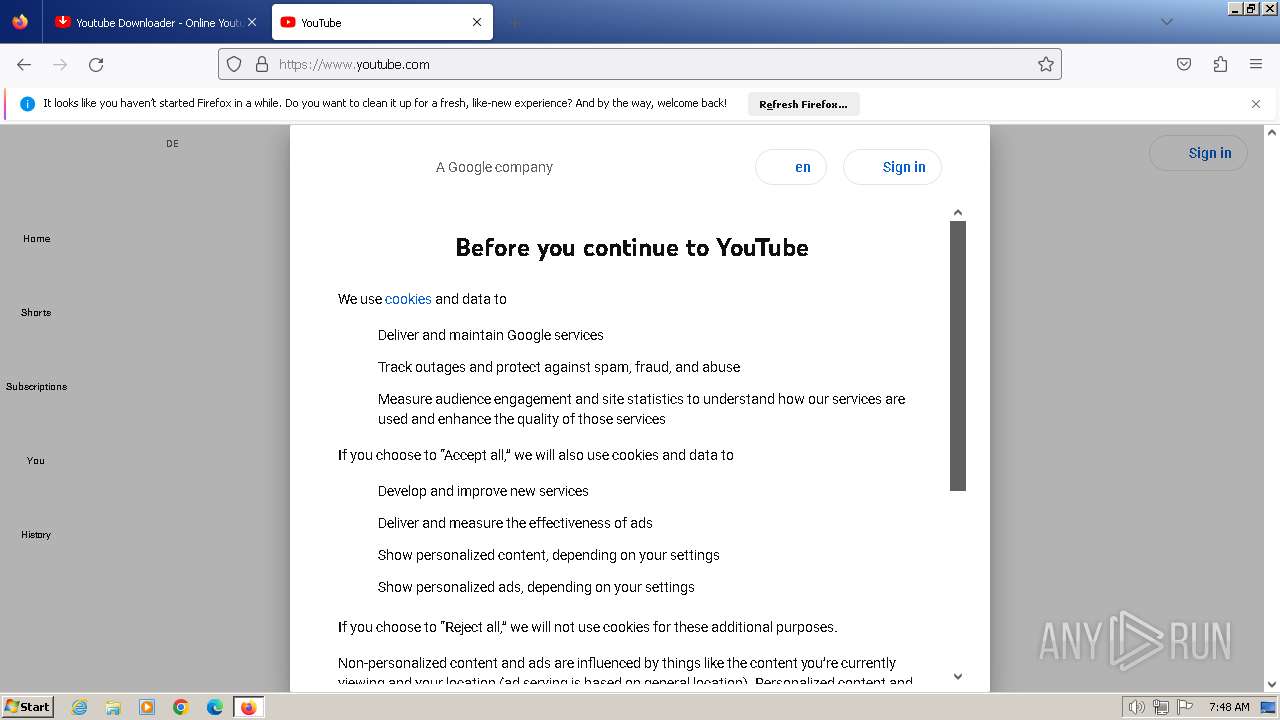Image resolution: width=1280 pixels, height=720 pixels.
Task: Launch Chrome from taskbar
Action: tap(181, 707)
